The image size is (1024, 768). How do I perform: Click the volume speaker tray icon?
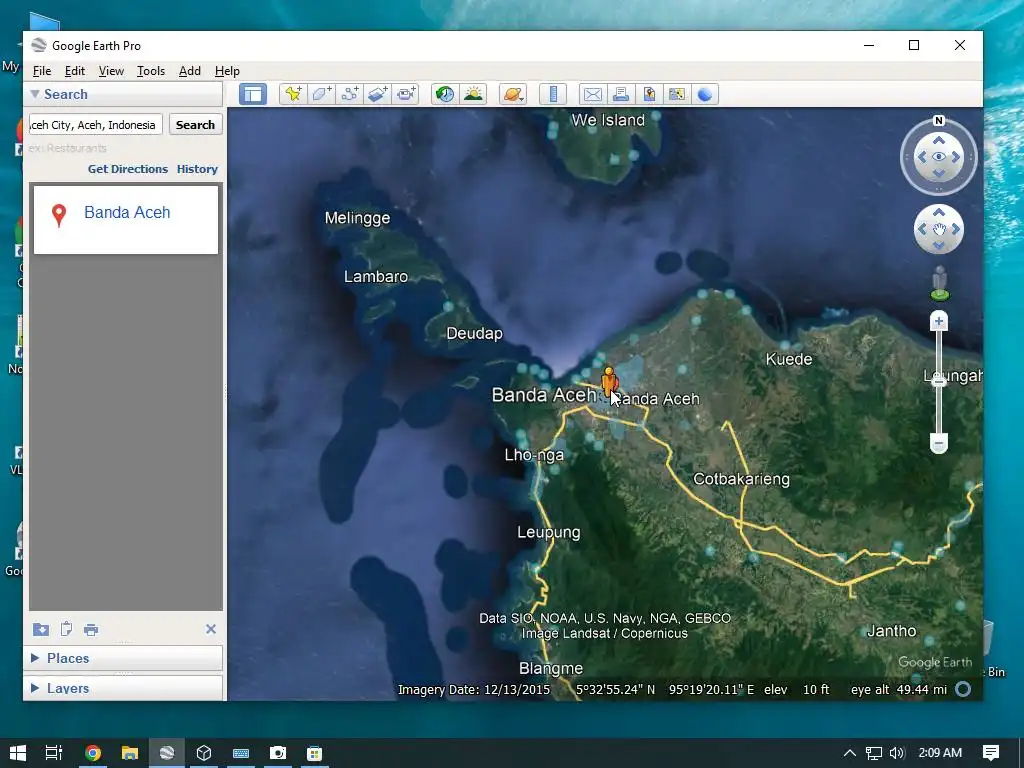(x=897, y=753)
